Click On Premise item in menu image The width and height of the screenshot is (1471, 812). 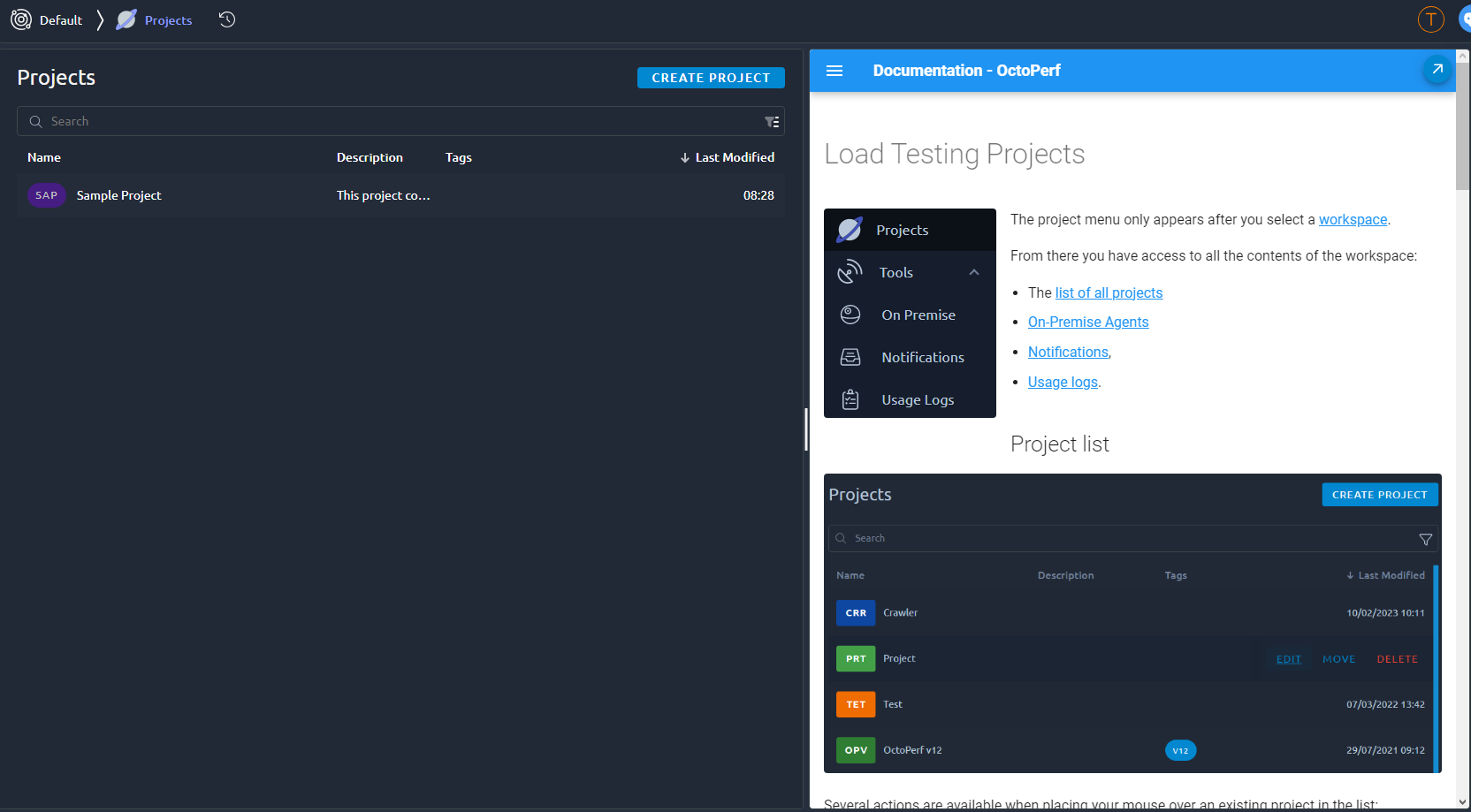click(x=910, y=315)
